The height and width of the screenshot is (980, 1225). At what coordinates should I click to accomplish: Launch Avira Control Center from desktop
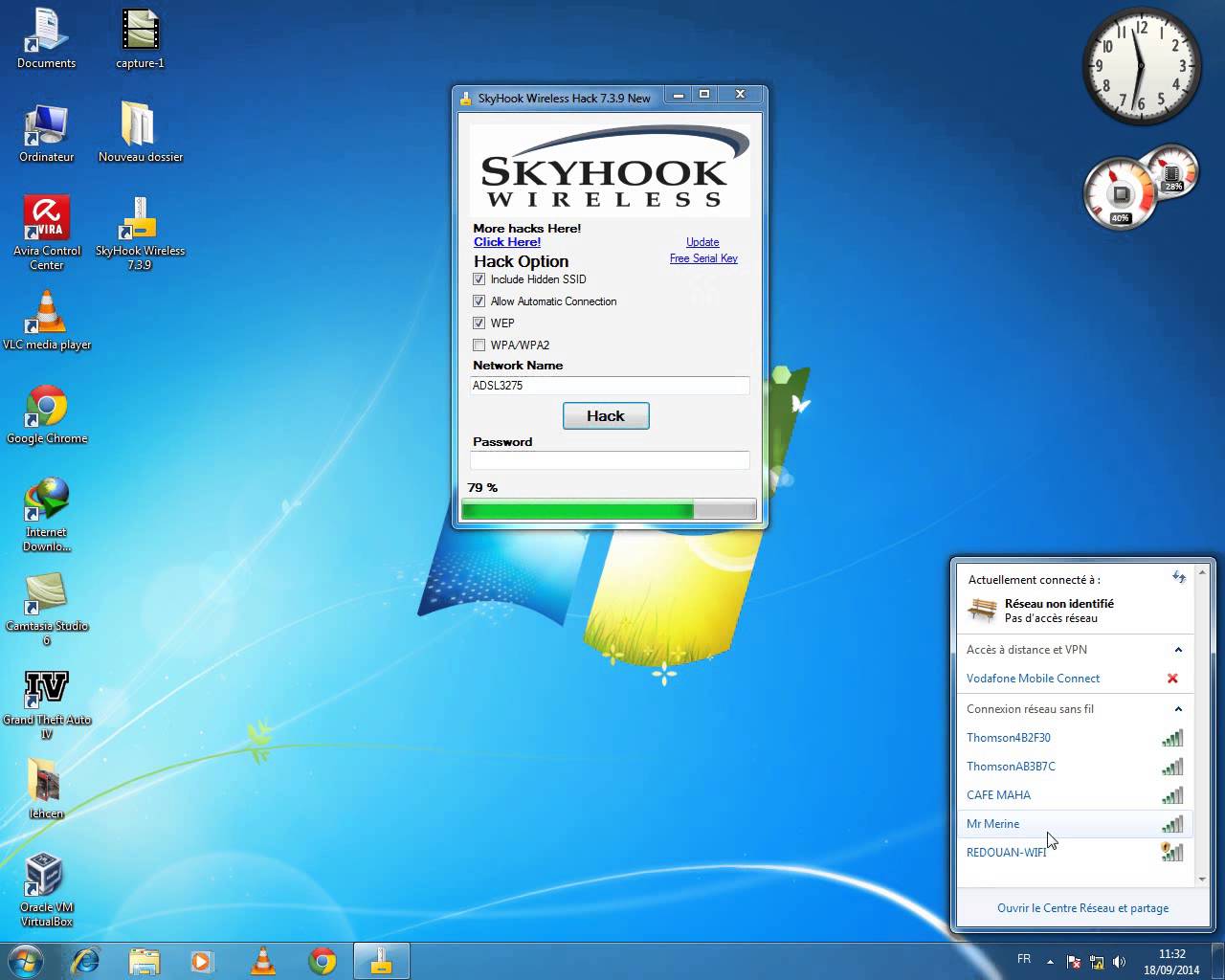[x=46, y=233]
